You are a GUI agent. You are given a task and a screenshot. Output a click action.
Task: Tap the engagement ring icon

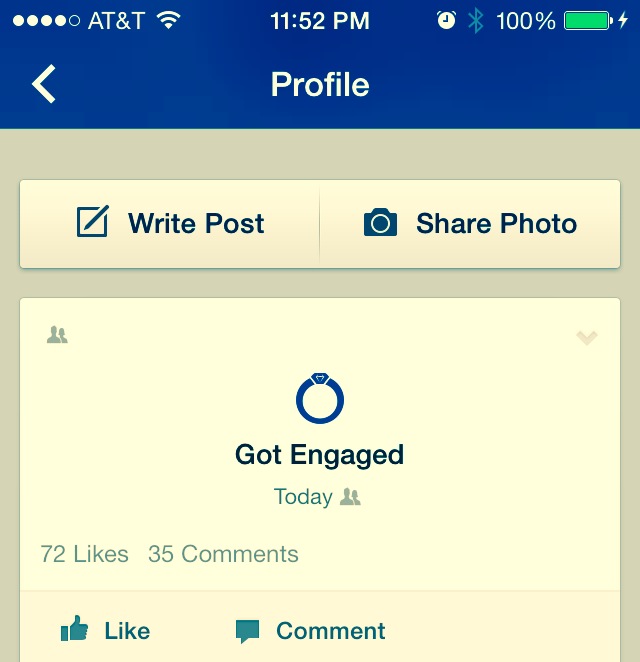[320, 398]
